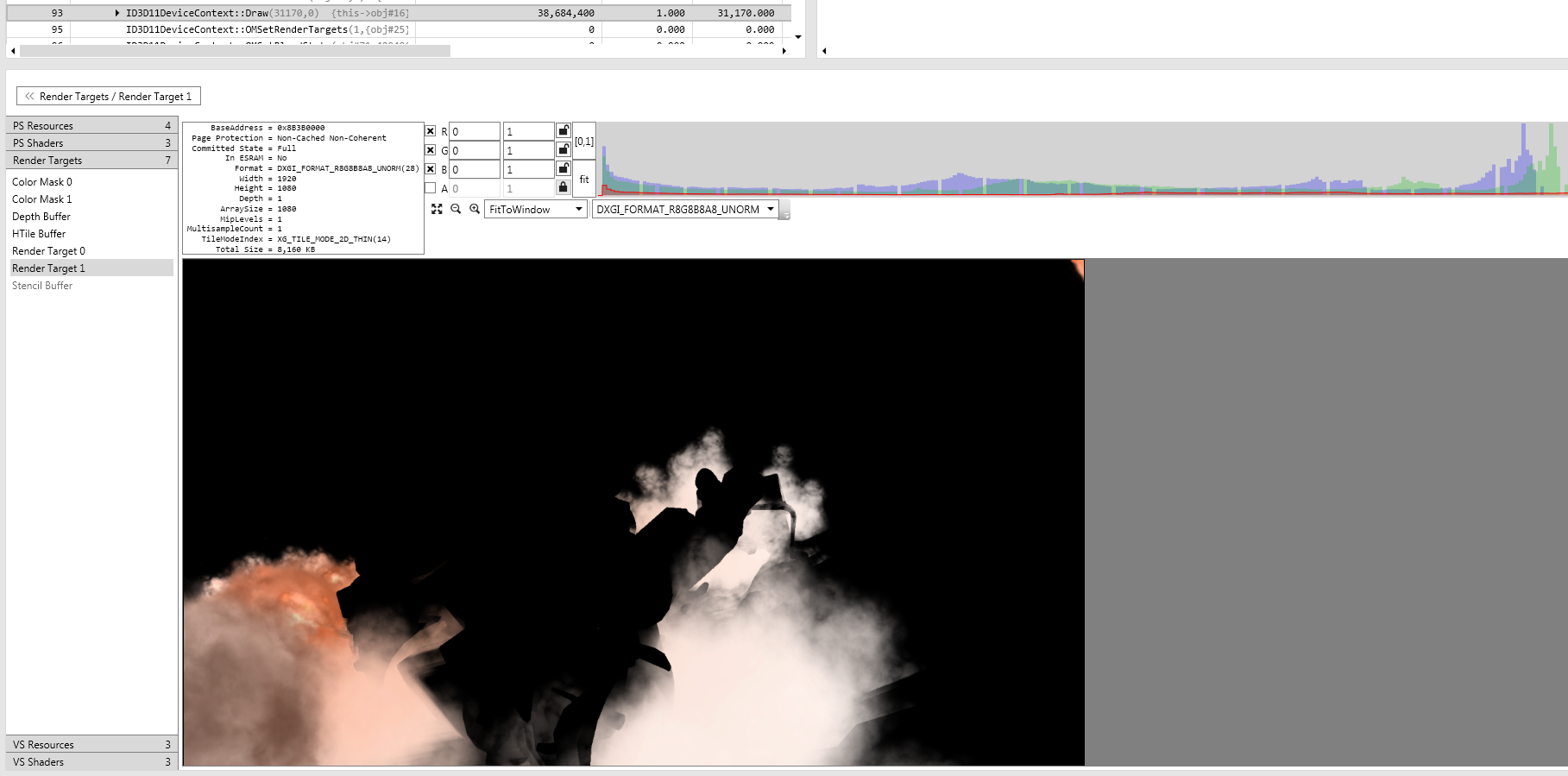Screen dimensions: 1568x776
Task: Click the horizontal scrollbar of the call list
Action: [235, 51]
